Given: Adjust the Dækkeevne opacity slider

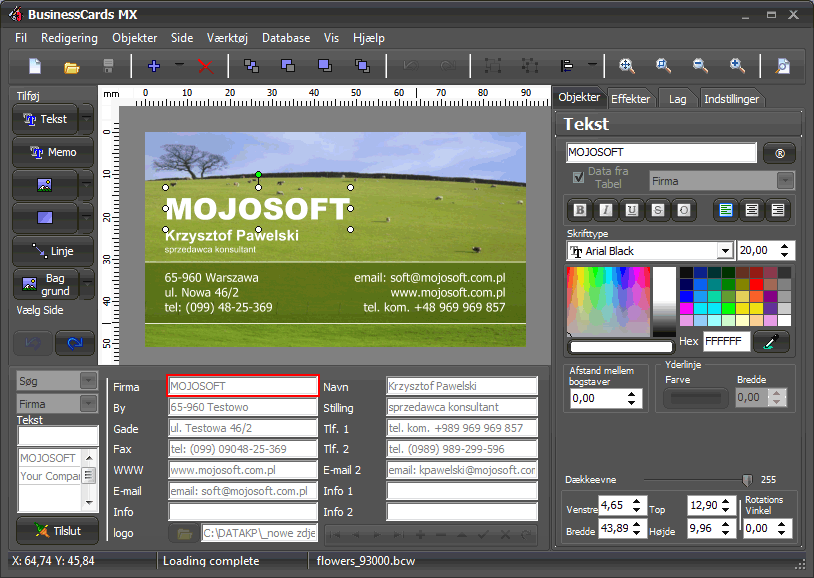Looking at the screenshot, I should click(x=747, y=480).
